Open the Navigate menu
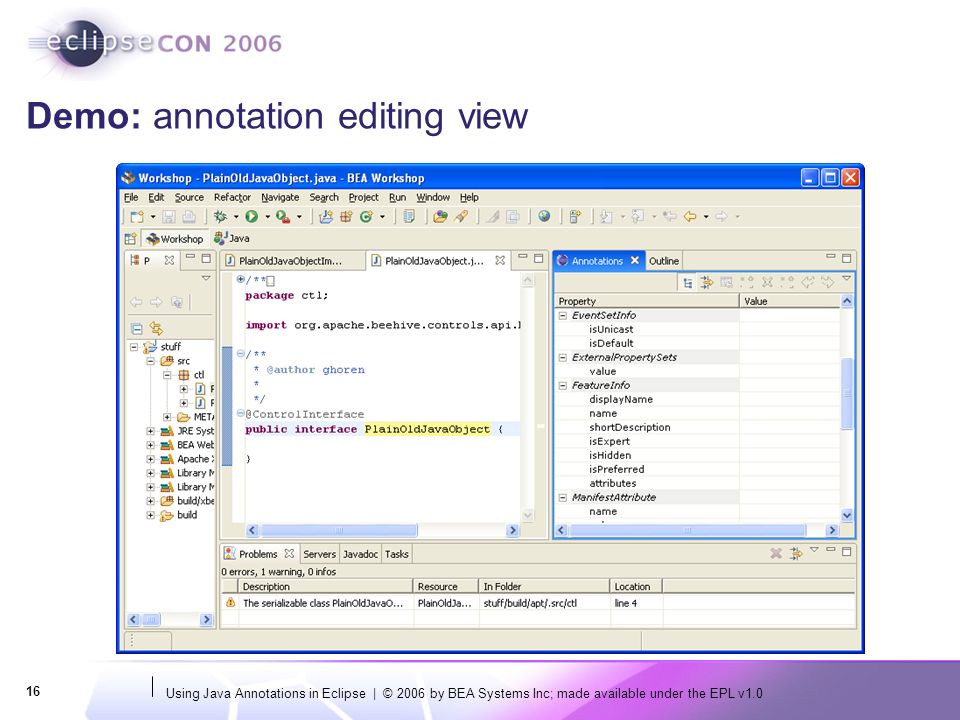Viewport: 960px width, 720px height. pyautogui.click(x=280, y=197)
